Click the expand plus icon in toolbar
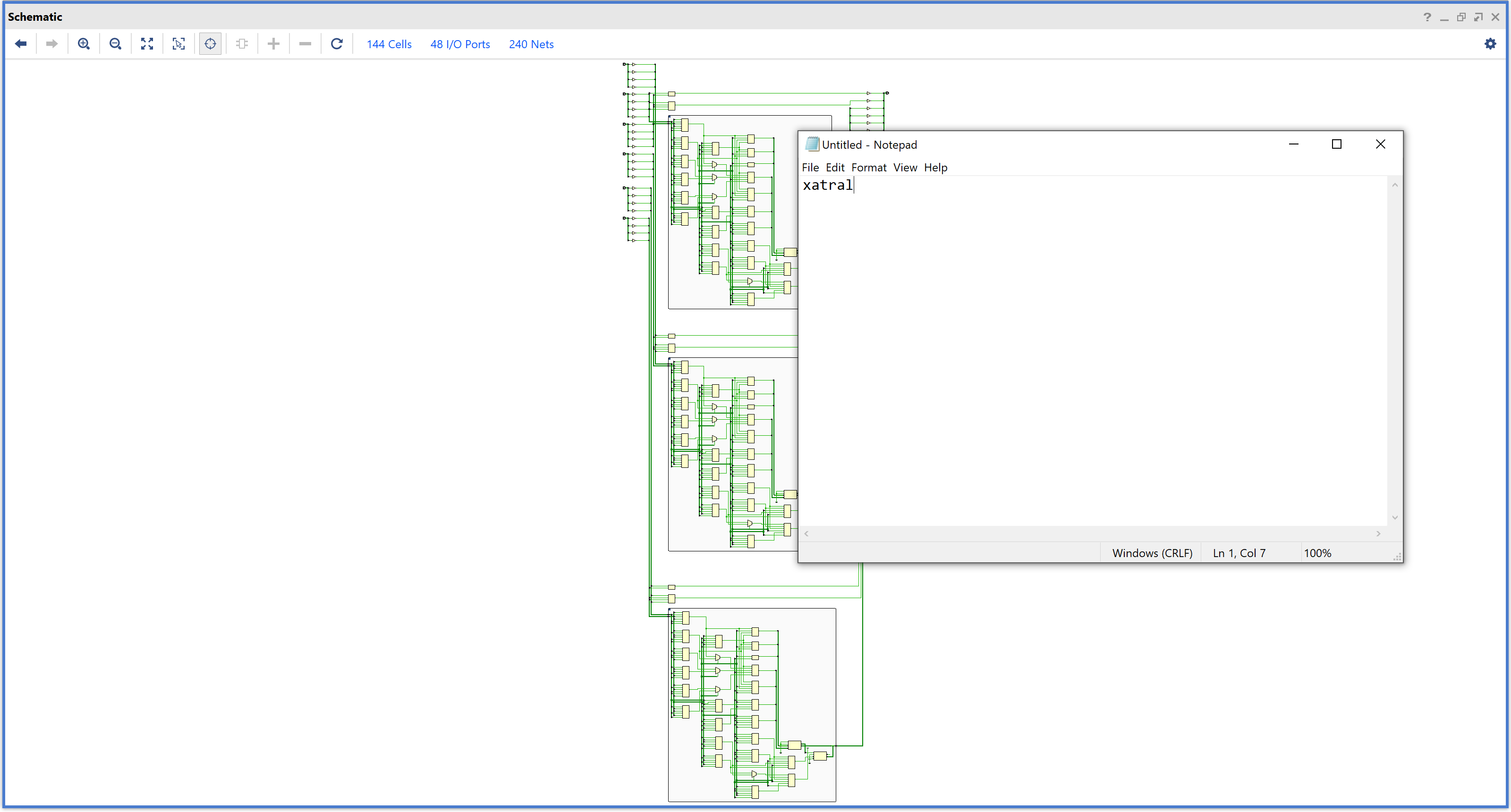 coord(273,44)
